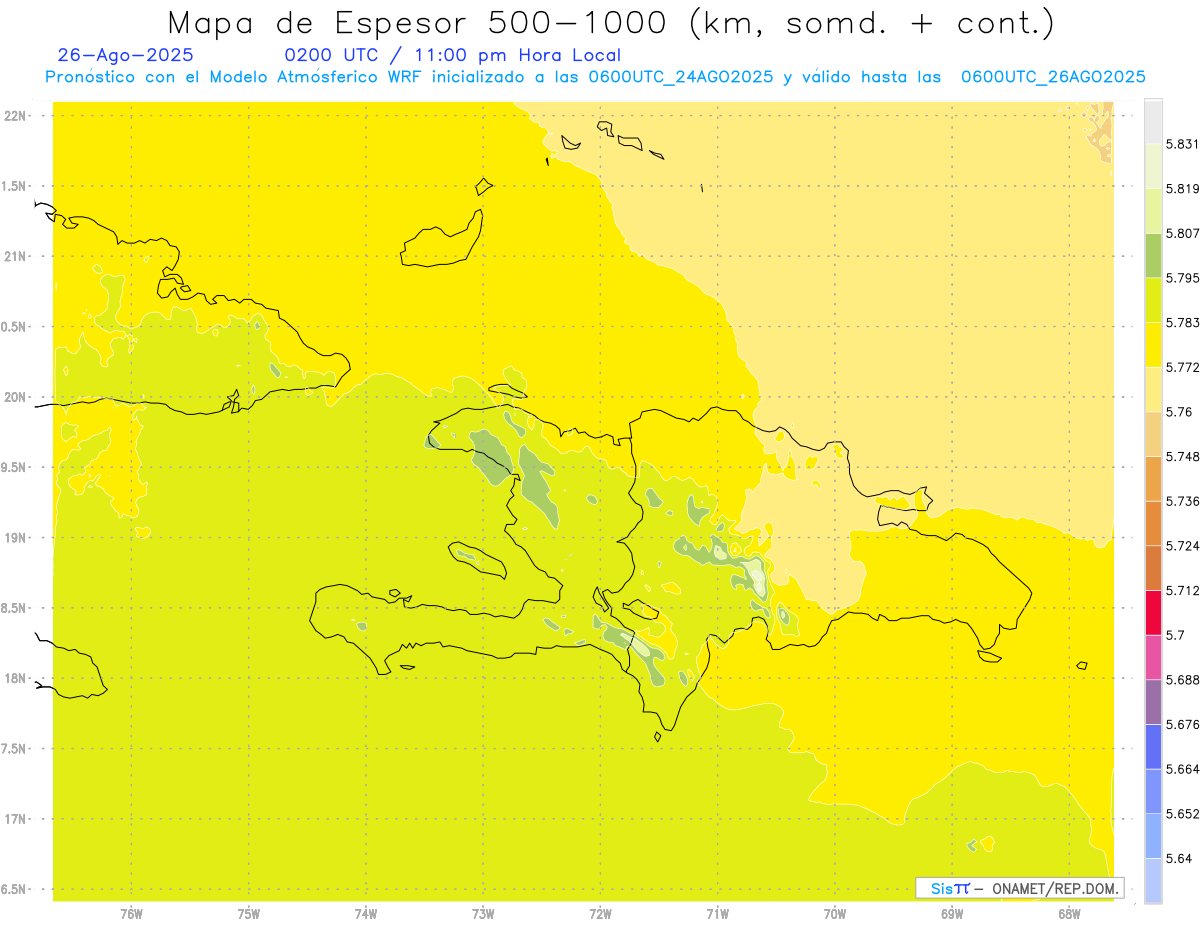Click the latitude label 22N
The image size is (1200, 927).
click(x=15, y=116)
